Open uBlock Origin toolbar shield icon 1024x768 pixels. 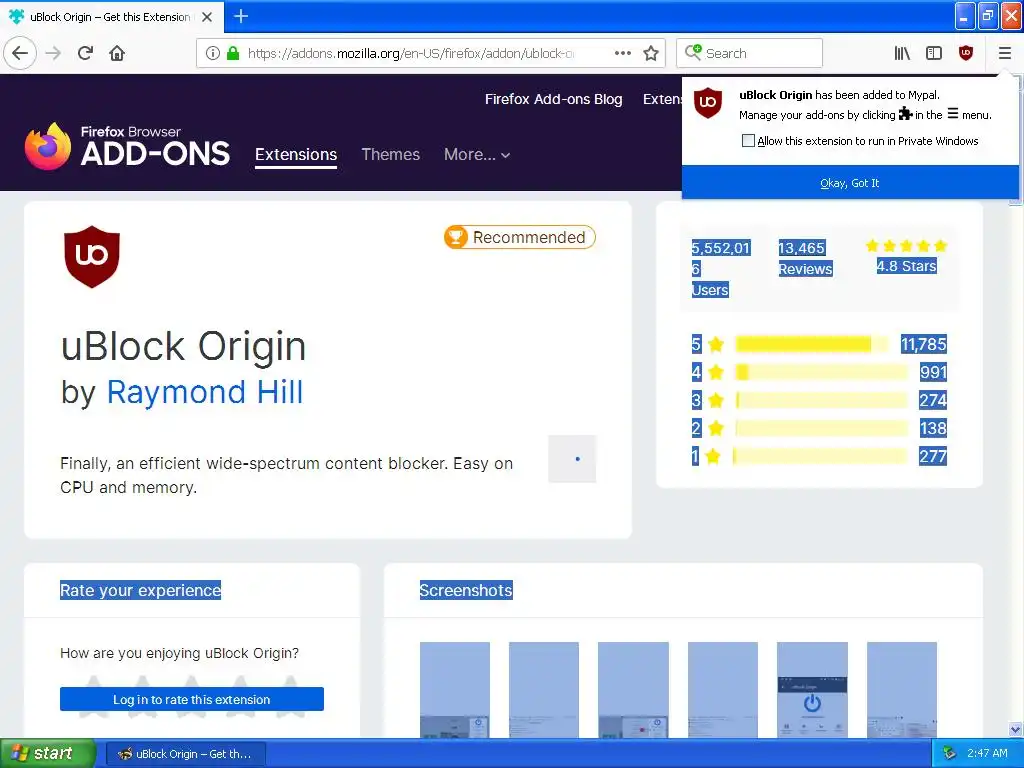click(x=966, y=53)
